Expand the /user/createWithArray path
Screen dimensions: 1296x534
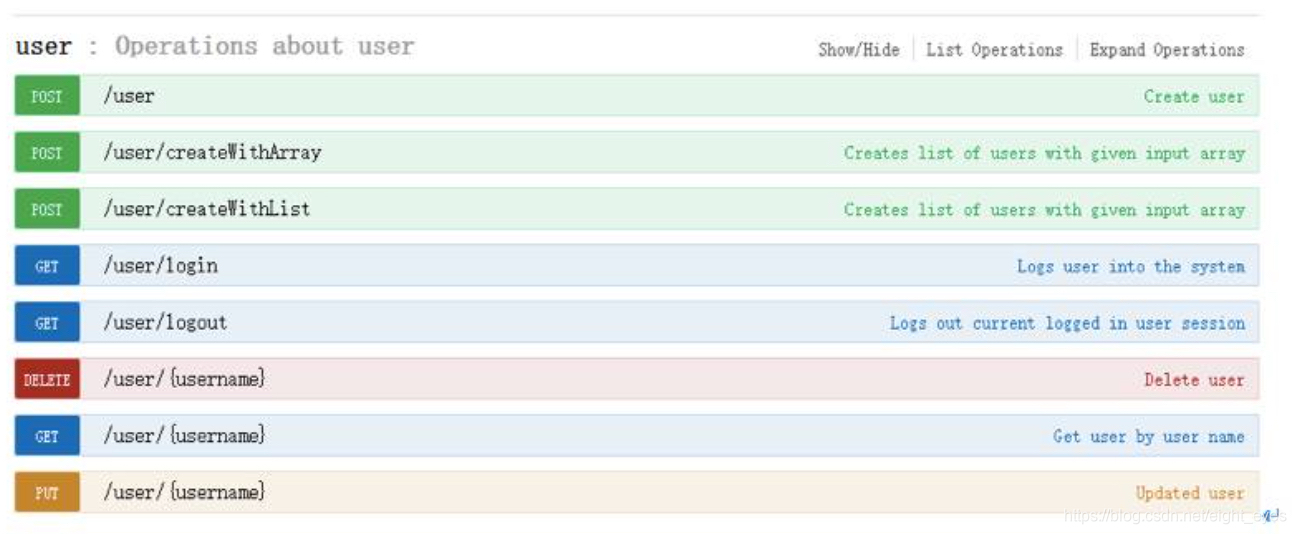point(212,153)
